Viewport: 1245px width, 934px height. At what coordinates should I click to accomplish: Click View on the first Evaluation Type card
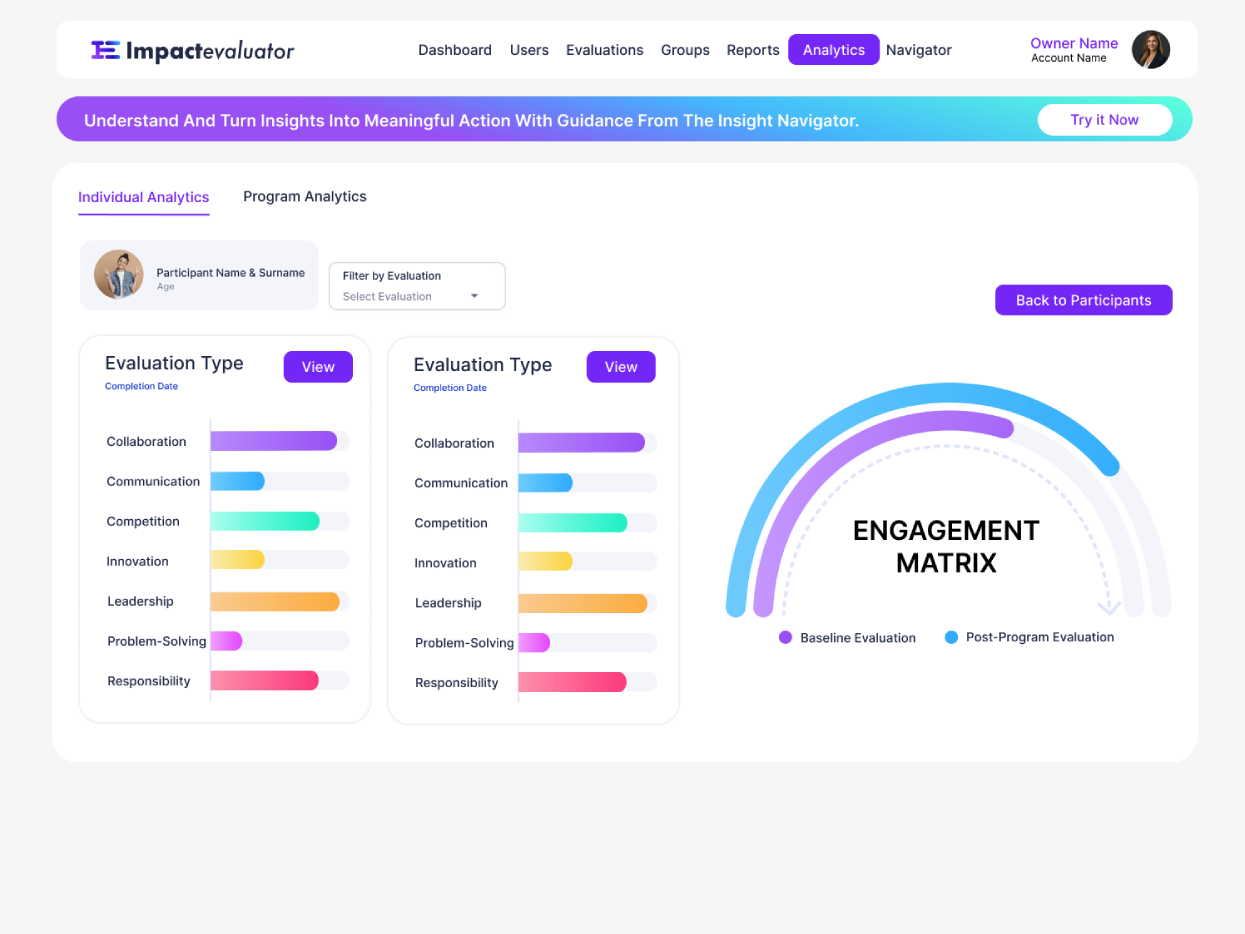coord(318,367)
